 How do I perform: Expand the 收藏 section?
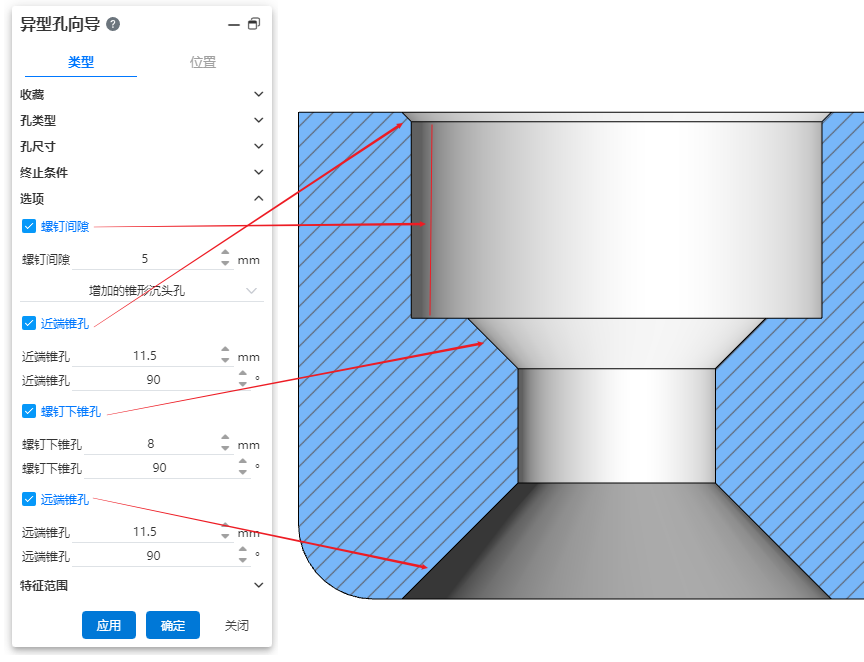click(x=142, y=94)
